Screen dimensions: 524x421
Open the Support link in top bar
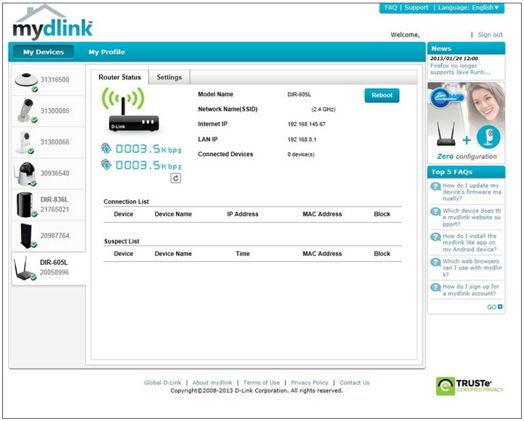(x=416, y=7)
